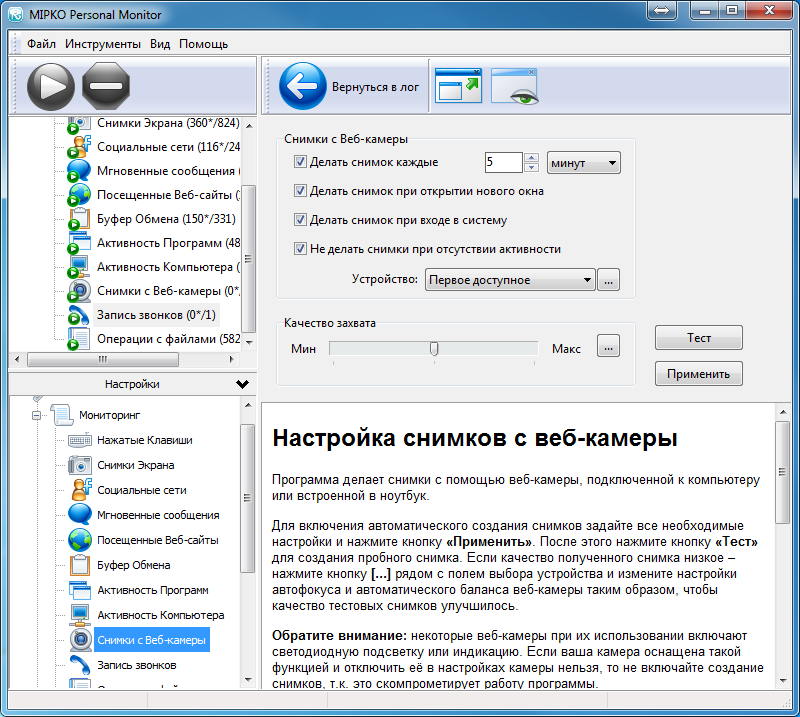The width and height of the screenshot is (800, 717).
Task: Click the blue back arrow icon
Action: [302, 86]
